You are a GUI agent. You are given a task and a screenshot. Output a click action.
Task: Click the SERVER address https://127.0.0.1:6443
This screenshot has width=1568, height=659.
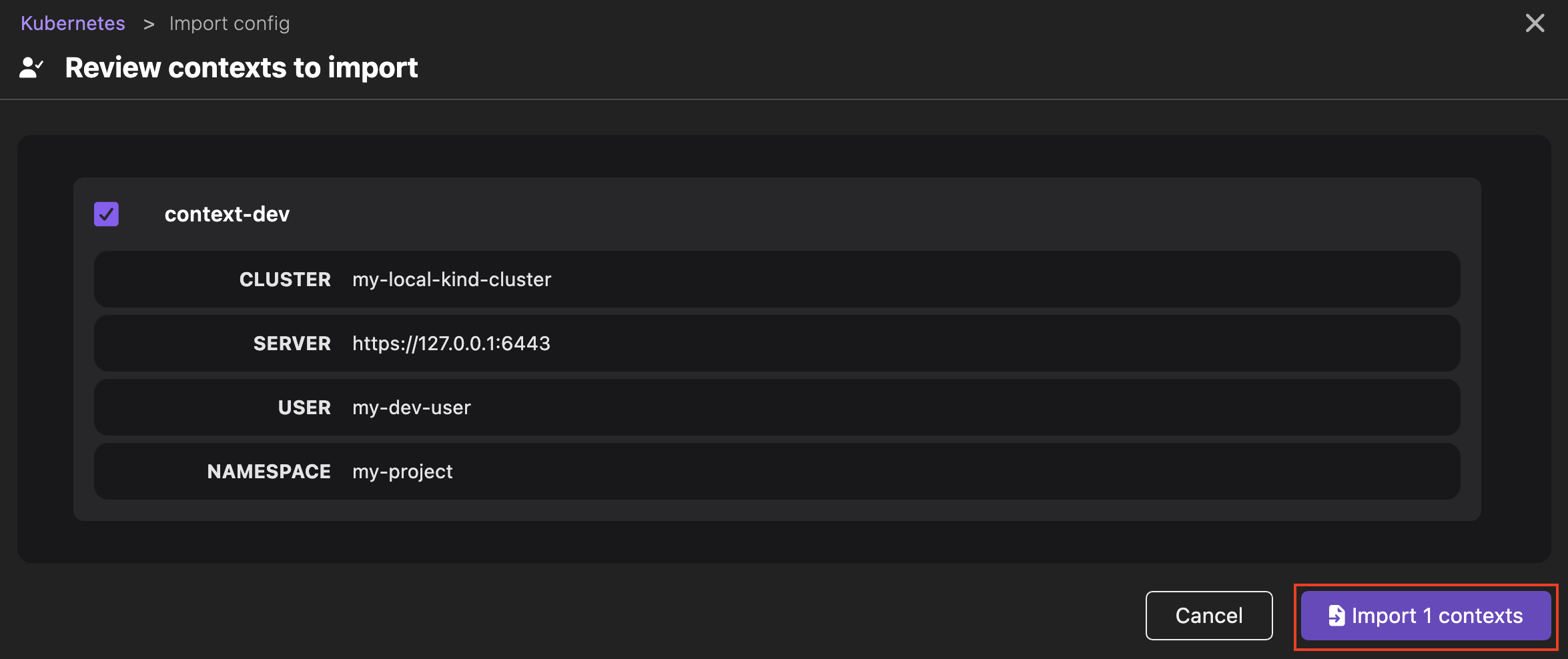(452, 344)
